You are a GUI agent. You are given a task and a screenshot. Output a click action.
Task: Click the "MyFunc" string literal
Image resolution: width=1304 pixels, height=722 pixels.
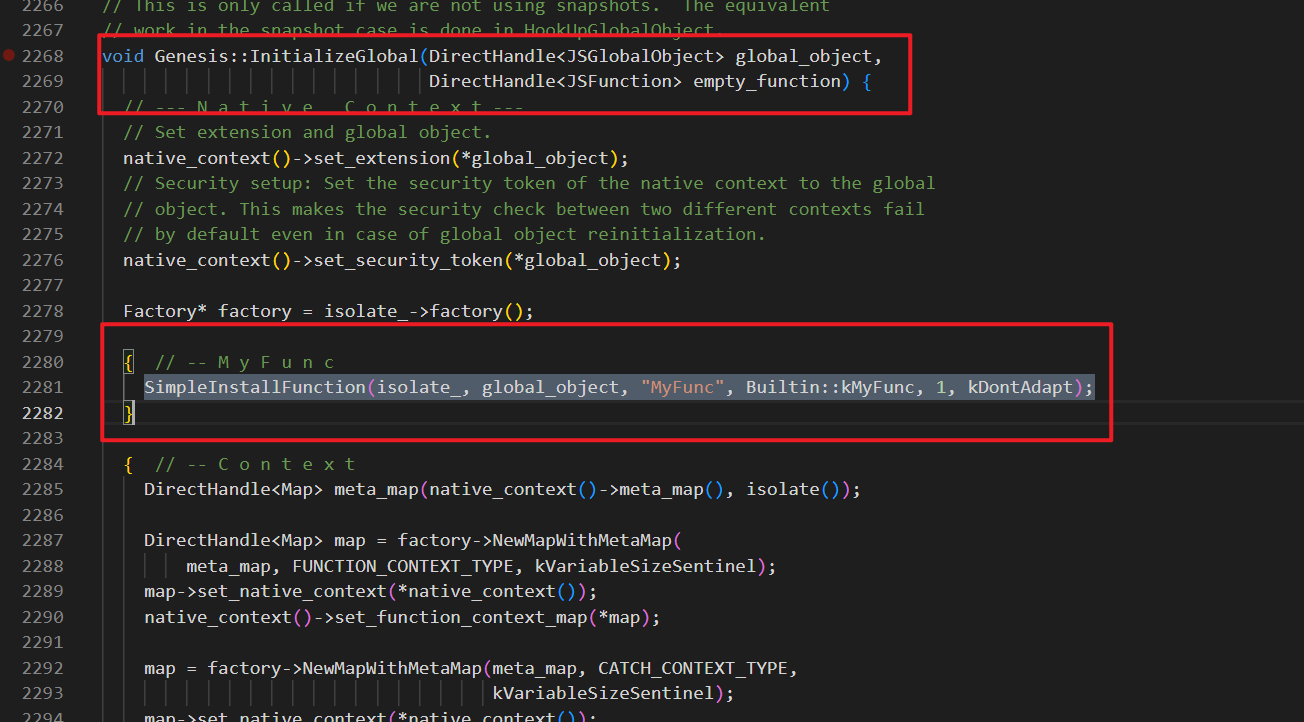point(682,387)
